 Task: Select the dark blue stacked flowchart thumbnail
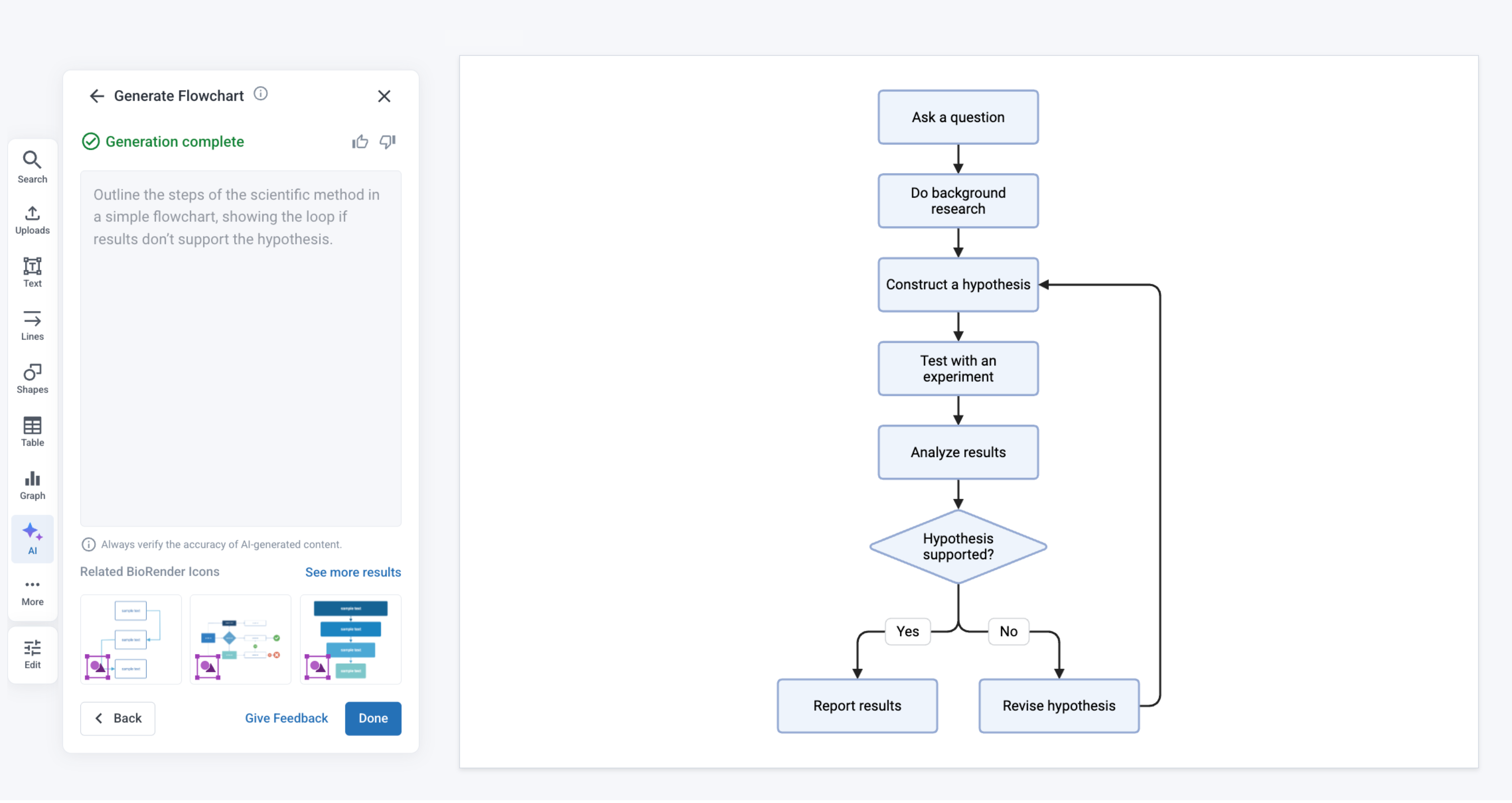351,639
